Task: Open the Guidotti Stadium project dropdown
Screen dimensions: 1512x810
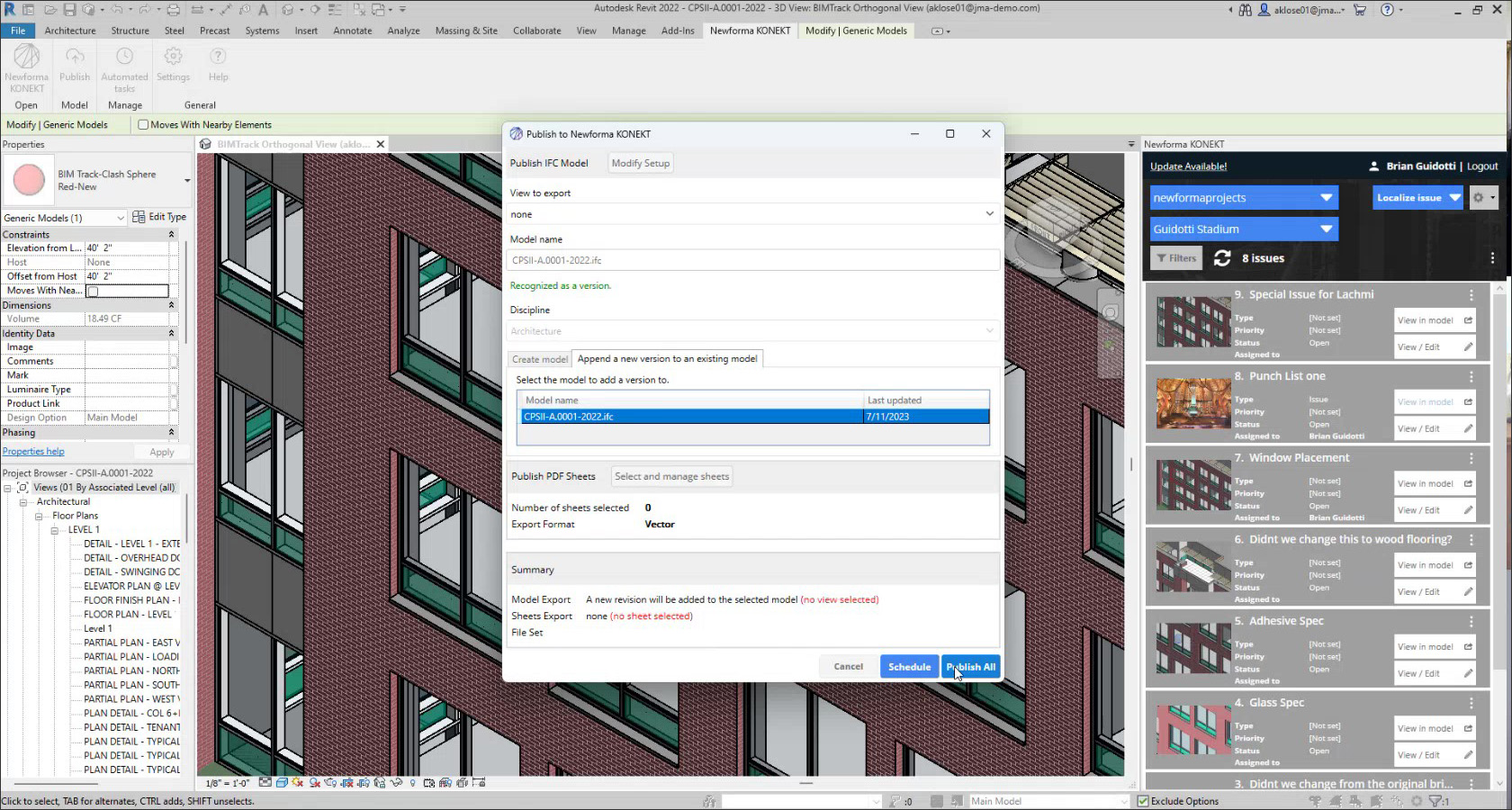Action: pos(1243,229)
